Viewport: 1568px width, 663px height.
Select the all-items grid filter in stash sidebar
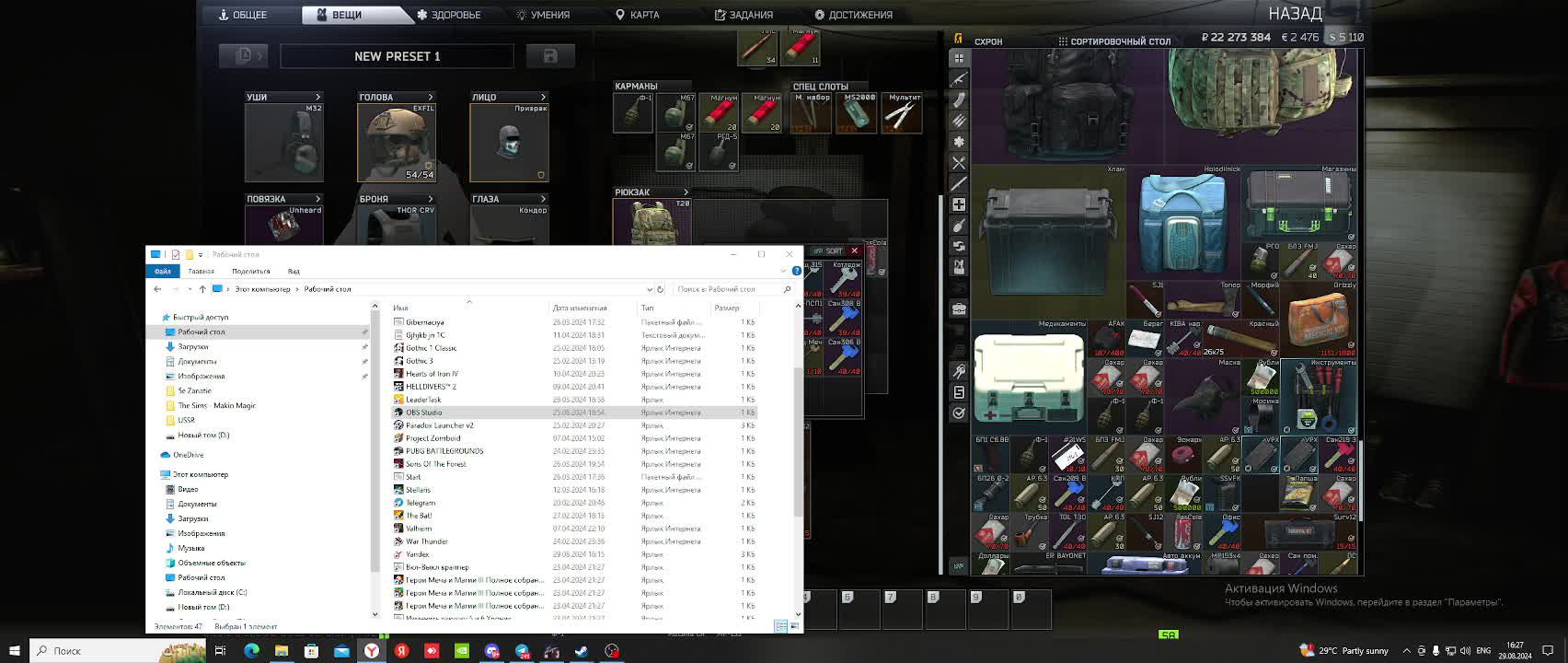pos(959,58)
